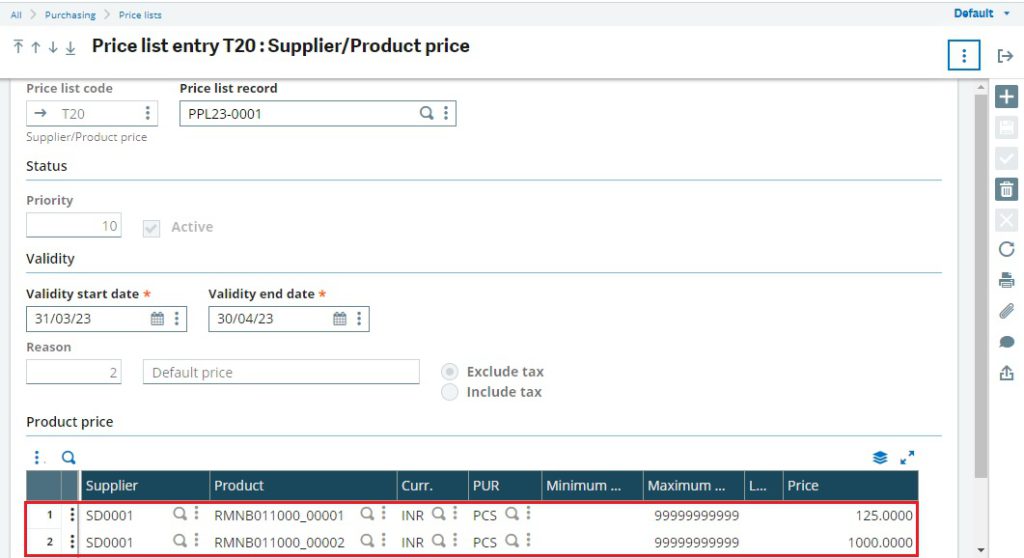
Task: Click the price cell 1000.0000
Action: coord(850,542)
